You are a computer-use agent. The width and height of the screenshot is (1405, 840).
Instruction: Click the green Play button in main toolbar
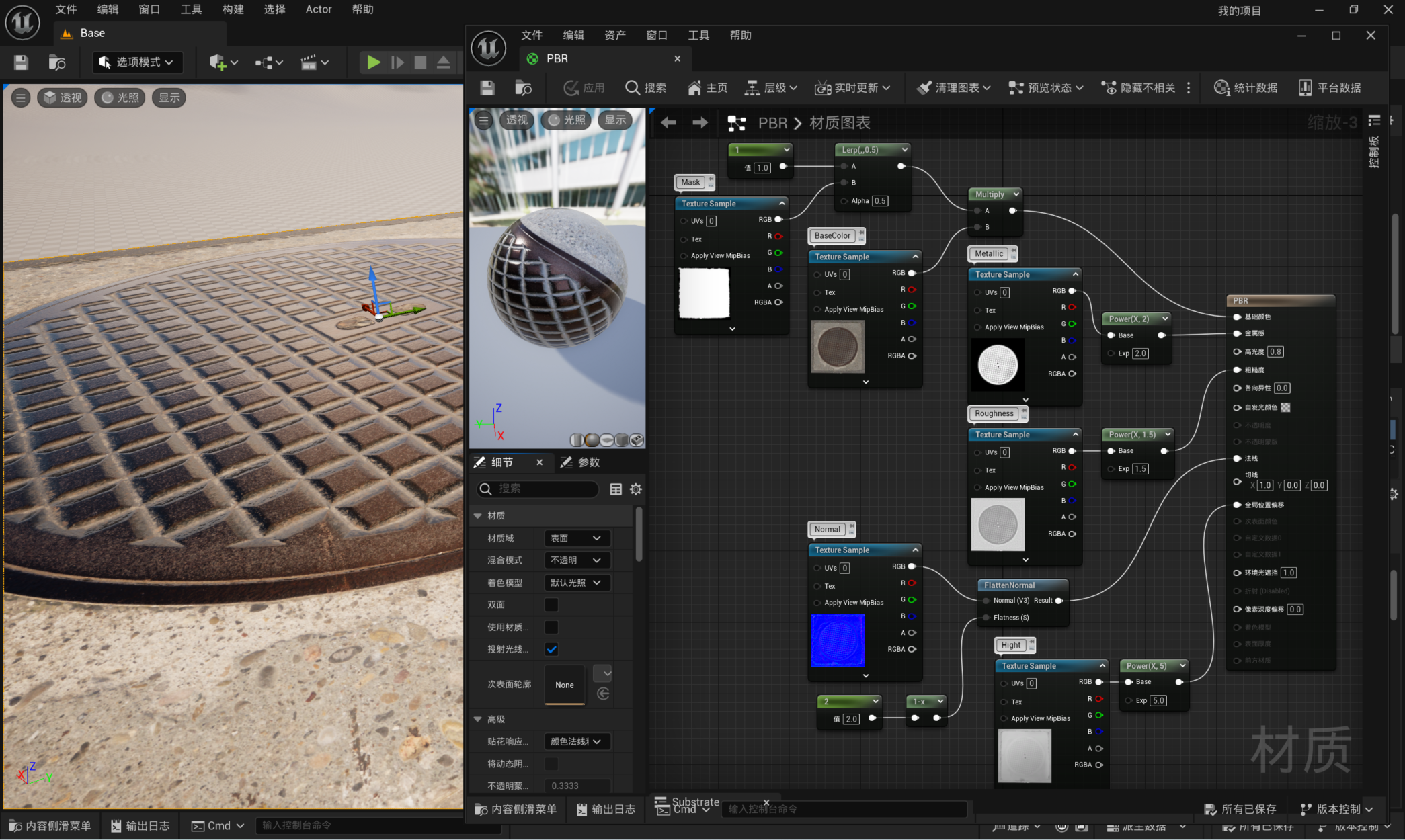(373, 62)
